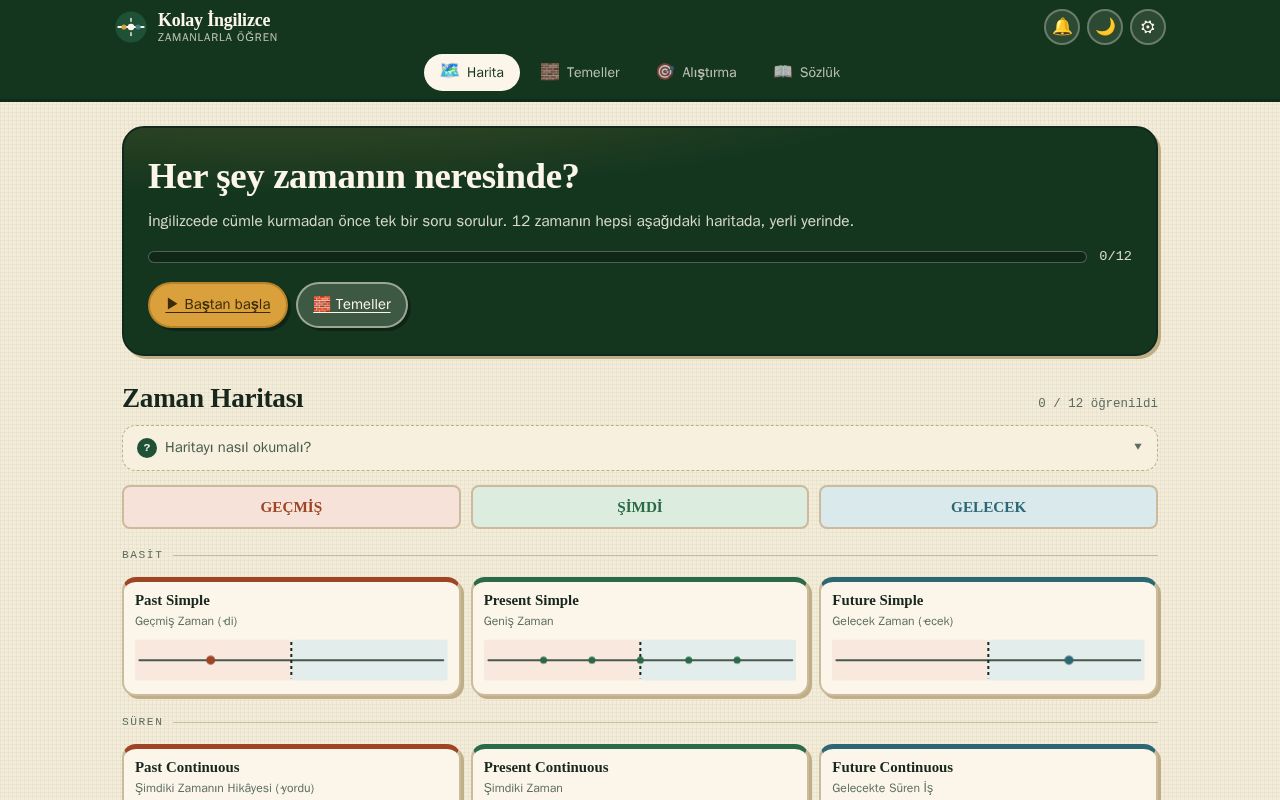The image size is (1280, 800).
Task: Open the Alıştırma tab
Action: pos(696,72)
